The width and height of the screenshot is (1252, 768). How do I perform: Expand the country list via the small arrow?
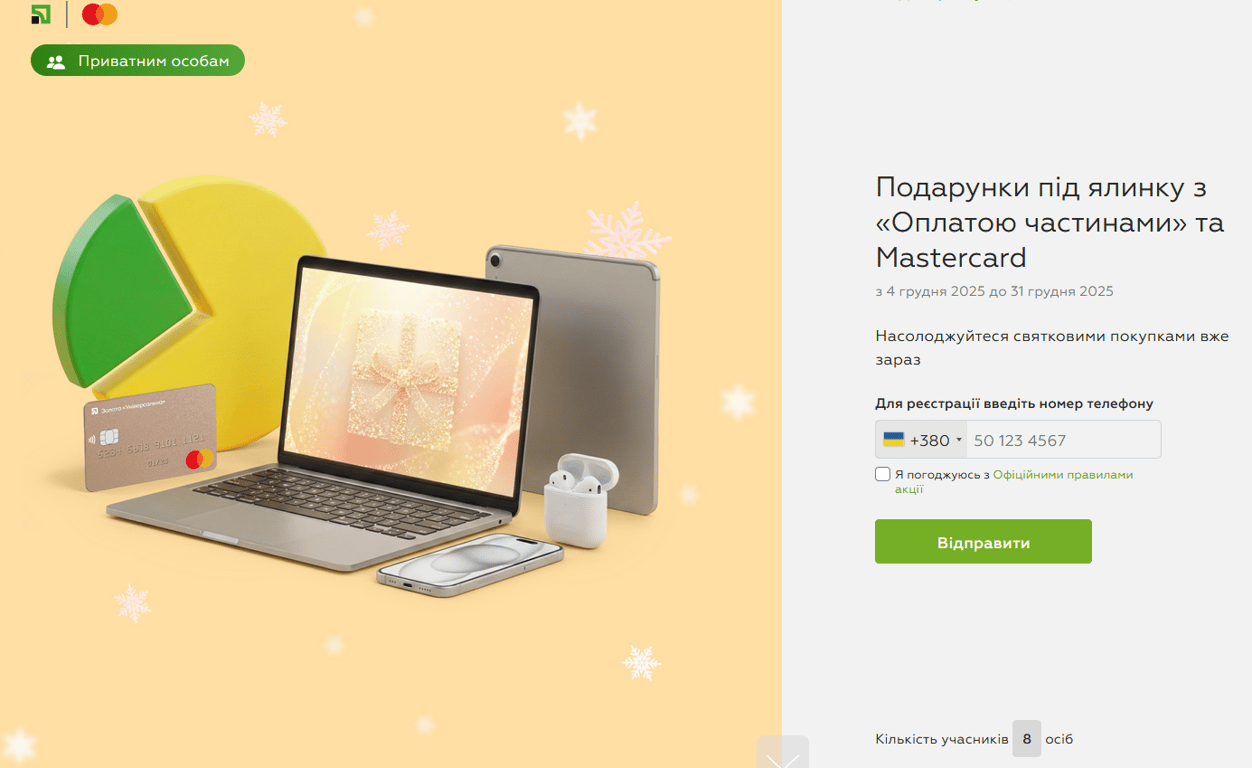point(959,441)
